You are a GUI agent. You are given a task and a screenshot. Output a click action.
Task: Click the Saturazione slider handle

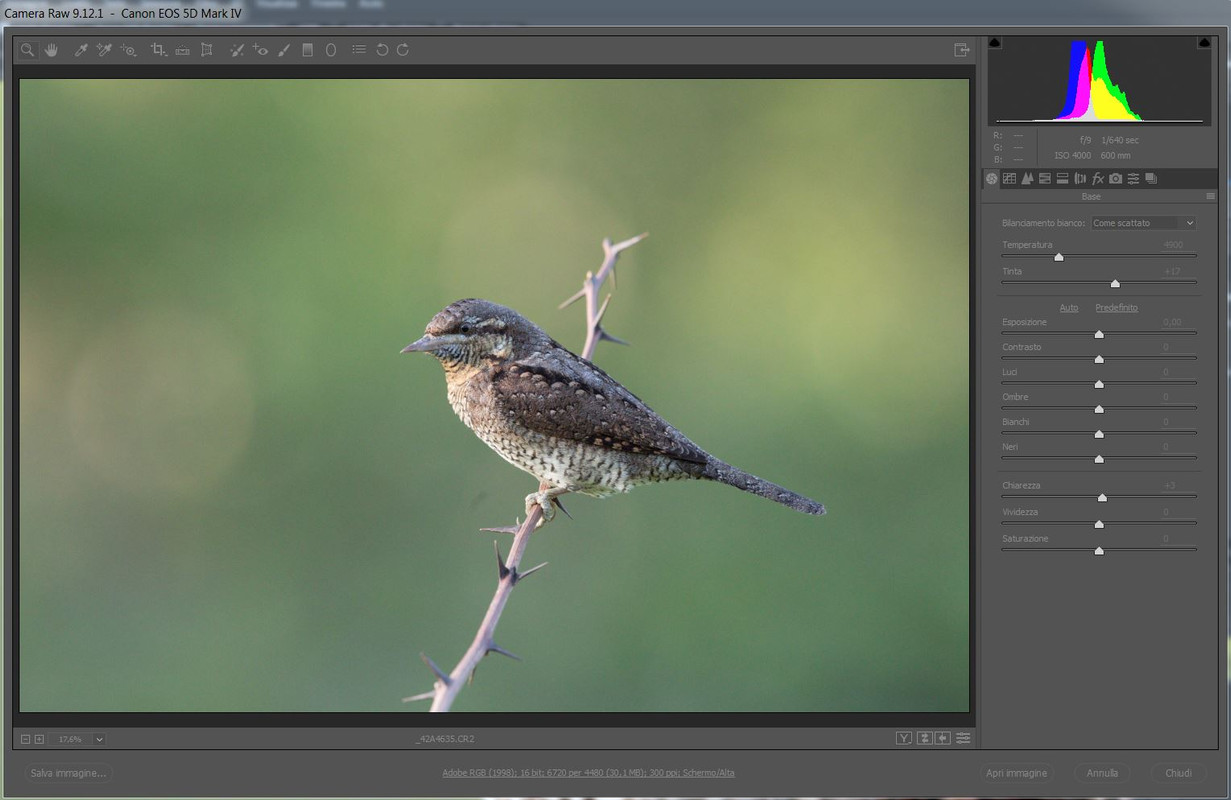tap(1099, 551)
